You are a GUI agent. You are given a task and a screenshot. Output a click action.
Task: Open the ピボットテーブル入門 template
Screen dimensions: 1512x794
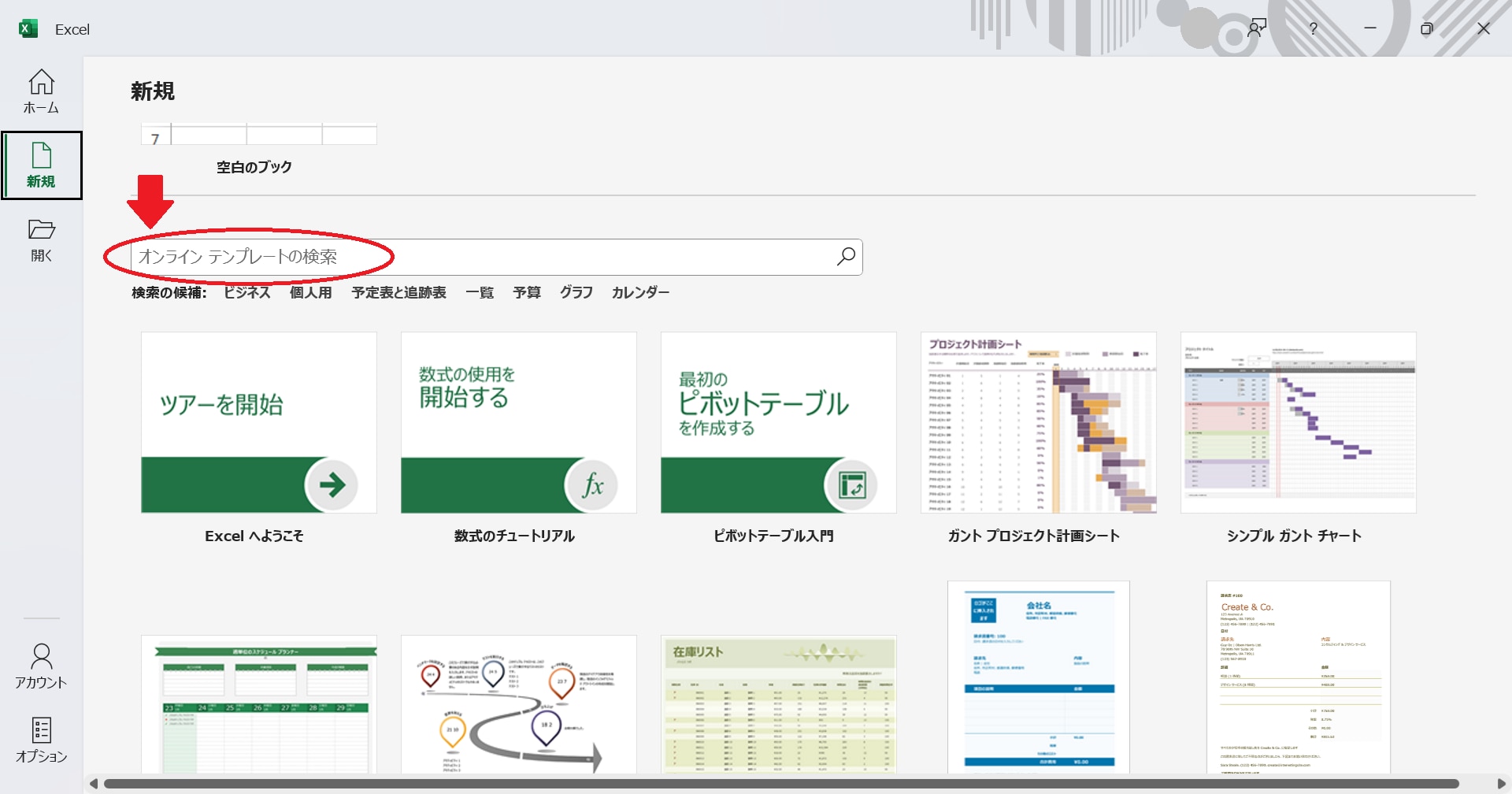tap(778, 422)
